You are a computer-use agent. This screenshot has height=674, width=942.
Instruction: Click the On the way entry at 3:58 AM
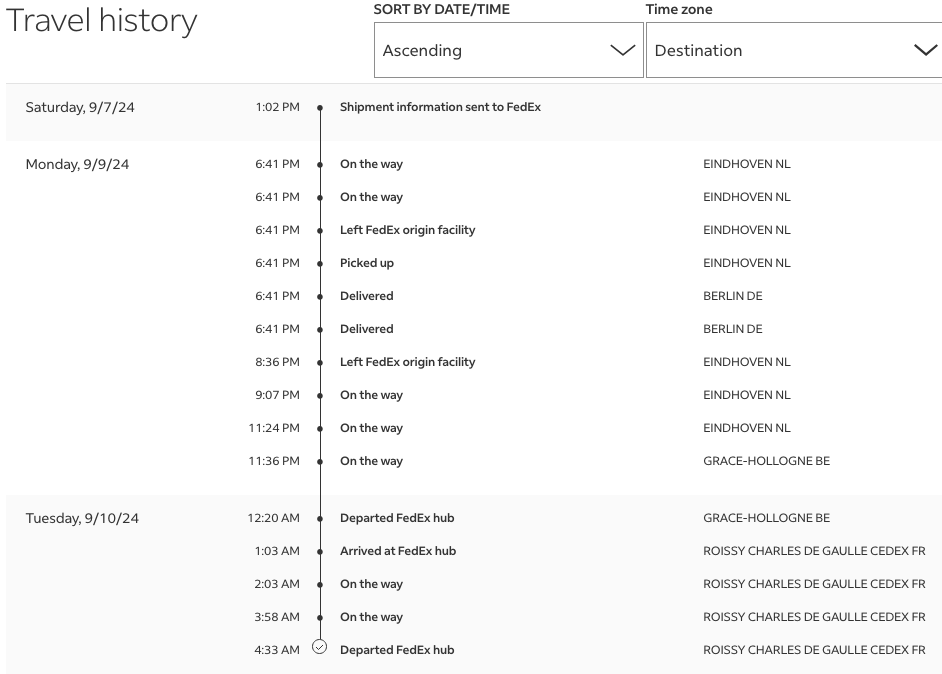coord(371,617)
